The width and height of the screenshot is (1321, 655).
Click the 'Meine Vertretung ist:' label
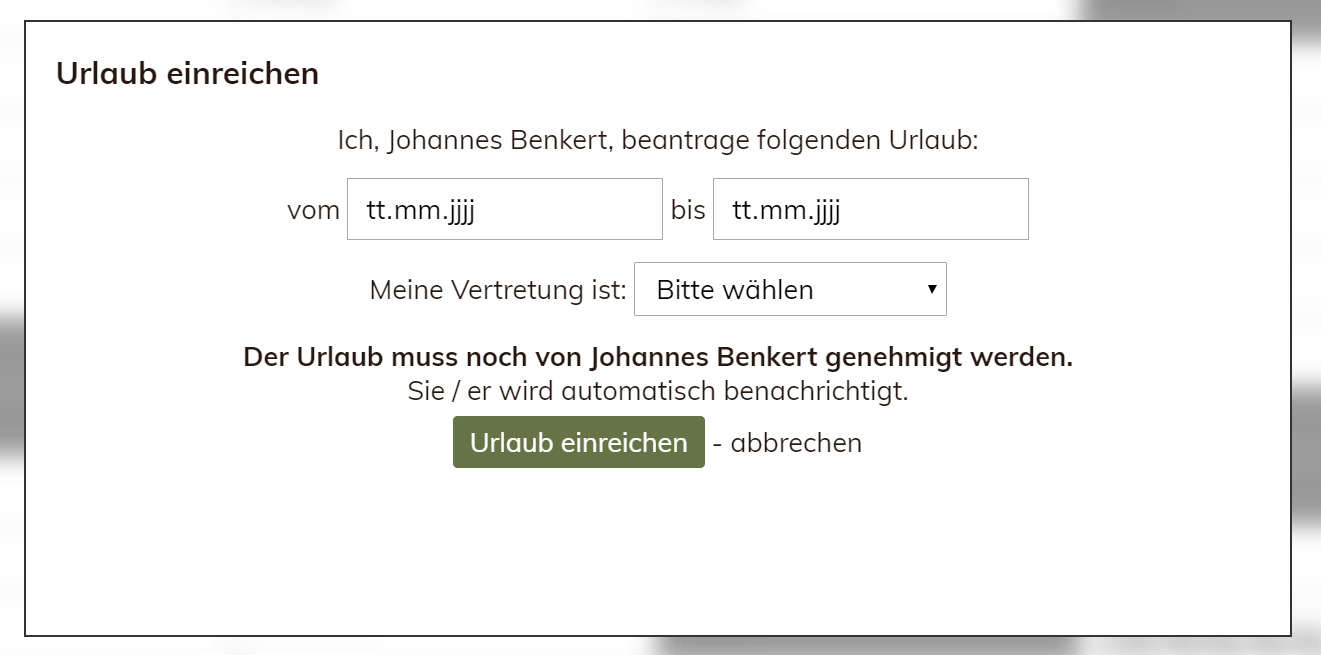(x=498, y=290)
